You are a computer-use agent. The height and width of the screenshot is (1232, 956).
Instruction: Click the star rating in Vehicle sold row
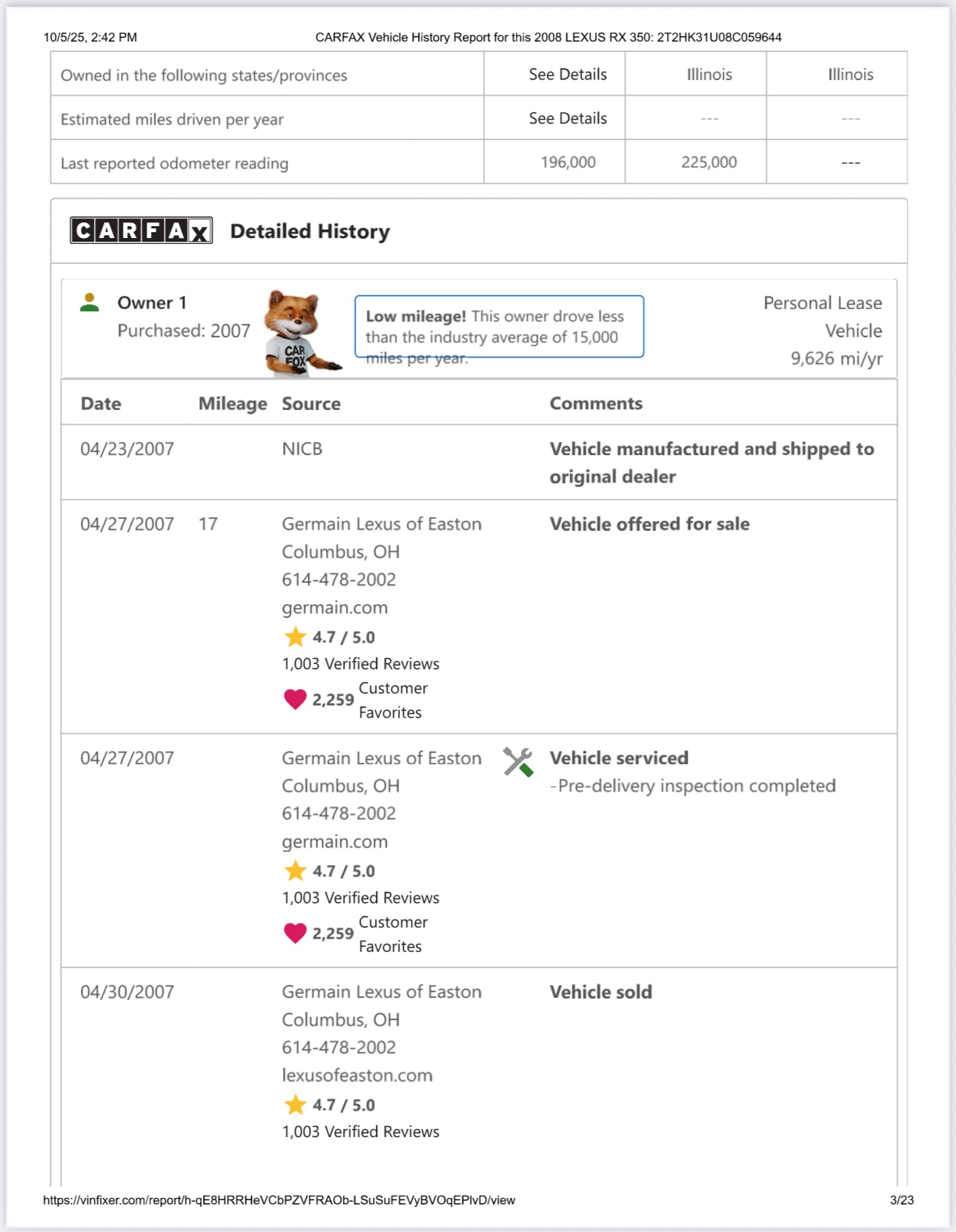click(296, 1105)
